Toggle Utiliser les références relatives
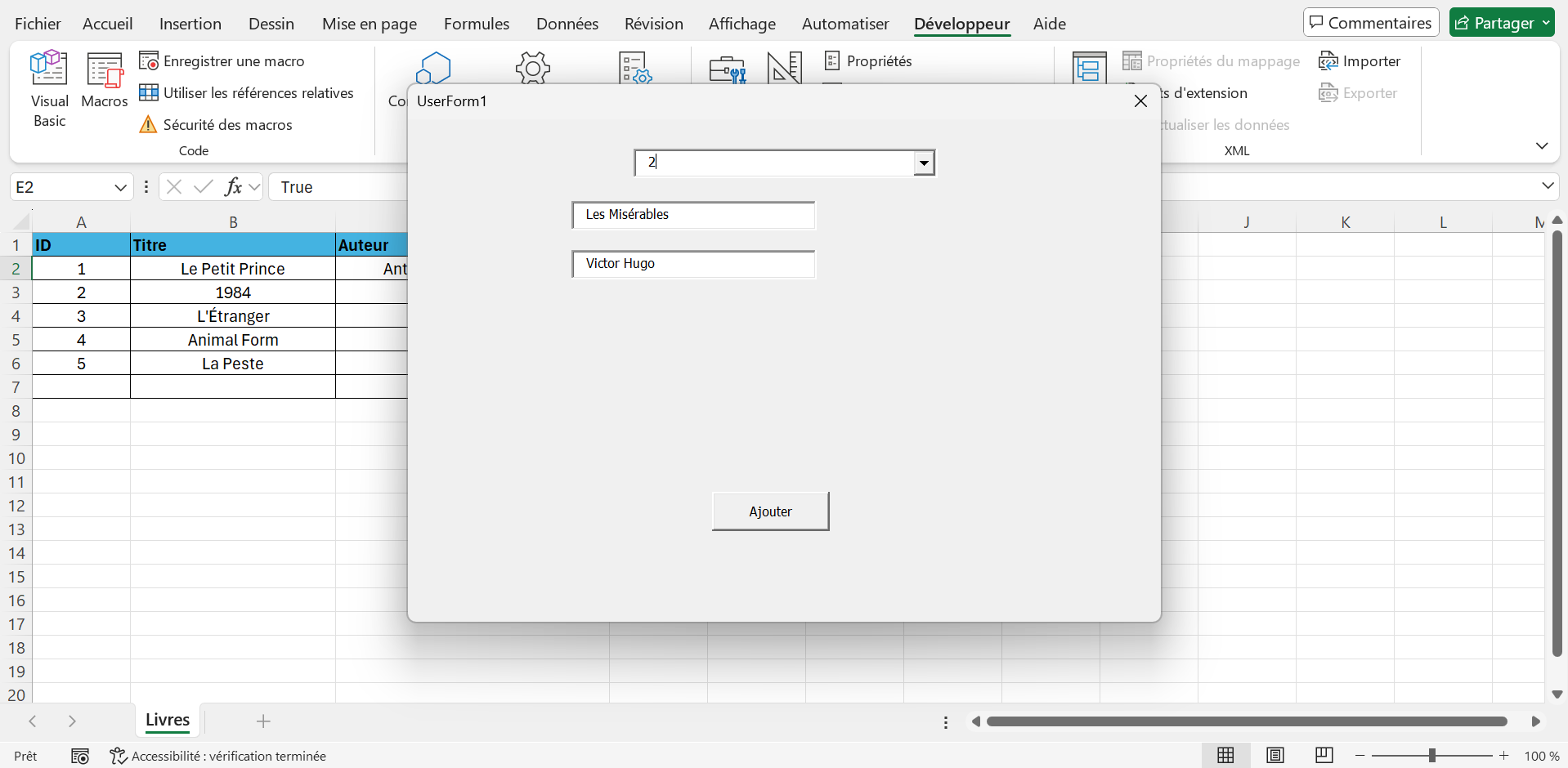 point(246,93)
